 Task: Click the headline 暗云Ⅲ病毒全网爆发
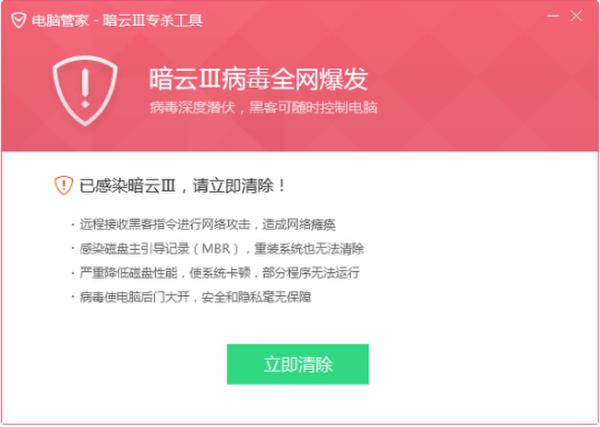tap(258, 79)
